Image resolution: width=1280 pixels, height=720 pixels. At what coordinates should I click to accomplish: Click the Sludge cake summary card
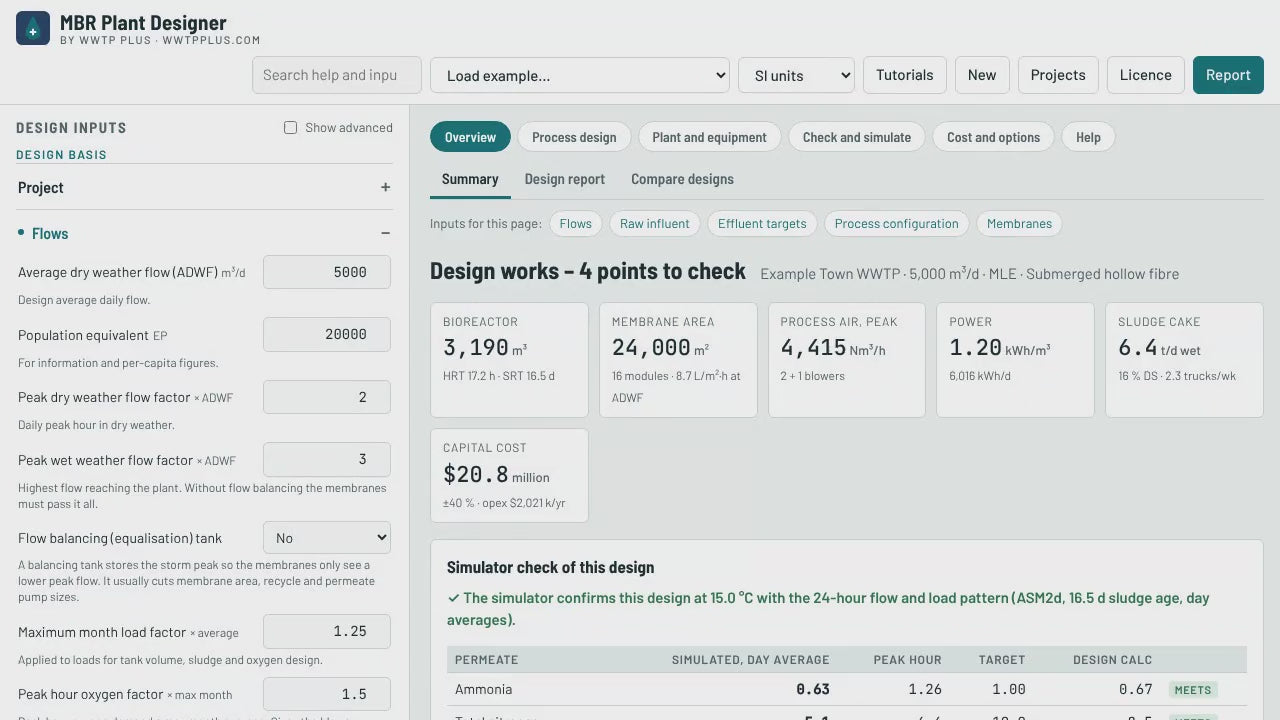tap(1184, 360)
